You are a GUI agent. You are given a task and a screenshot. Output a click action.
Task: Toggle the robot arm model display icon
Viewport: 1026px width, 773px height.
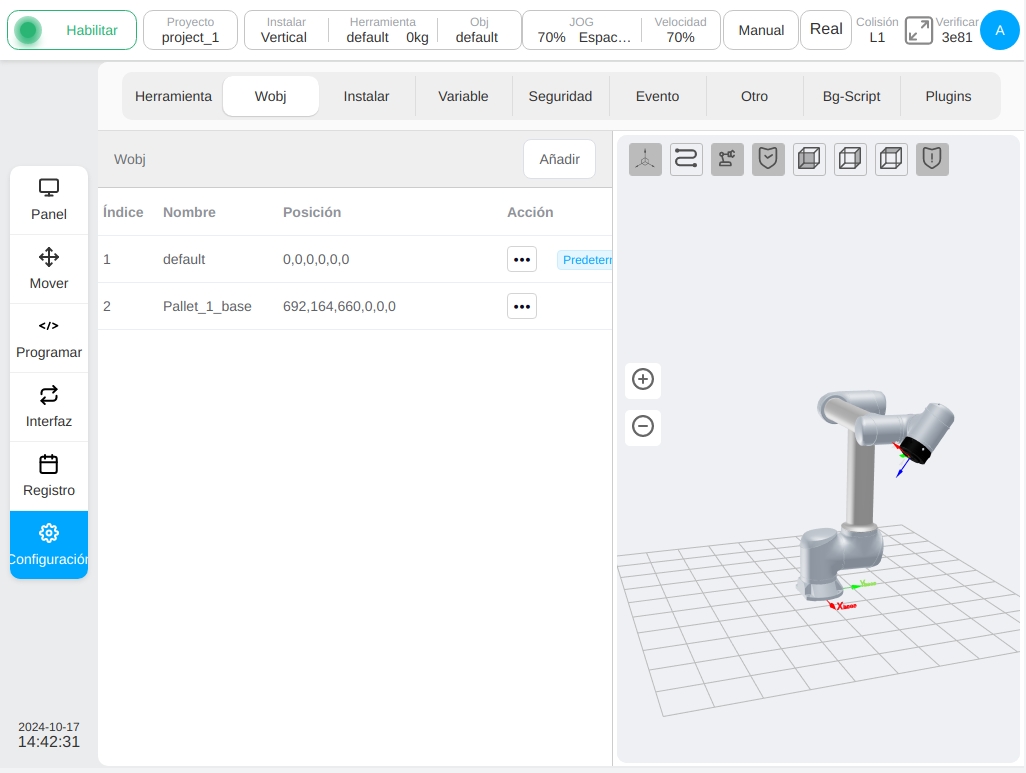click(x=727, y=159)
